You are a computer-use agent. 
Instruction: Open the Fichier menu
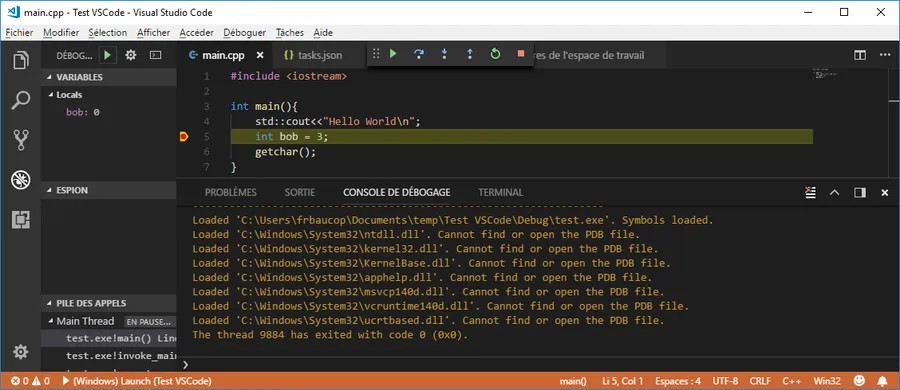click(x=20, y=33)
